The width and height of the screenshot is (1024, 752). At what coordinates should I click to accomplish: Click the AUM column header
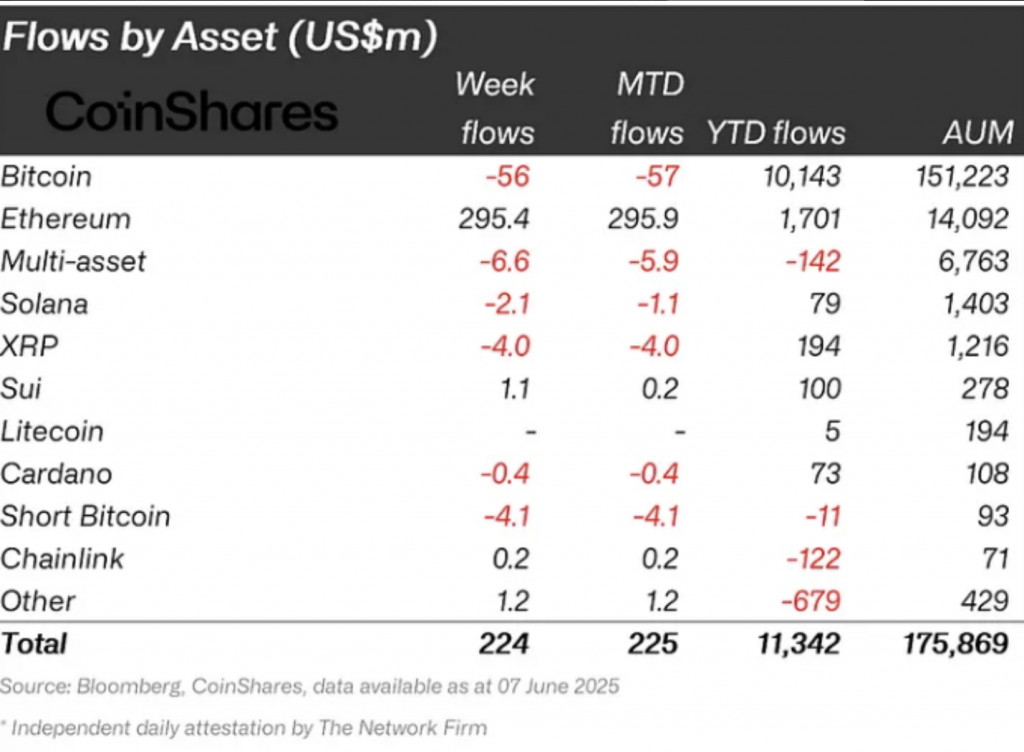(978, 133)
